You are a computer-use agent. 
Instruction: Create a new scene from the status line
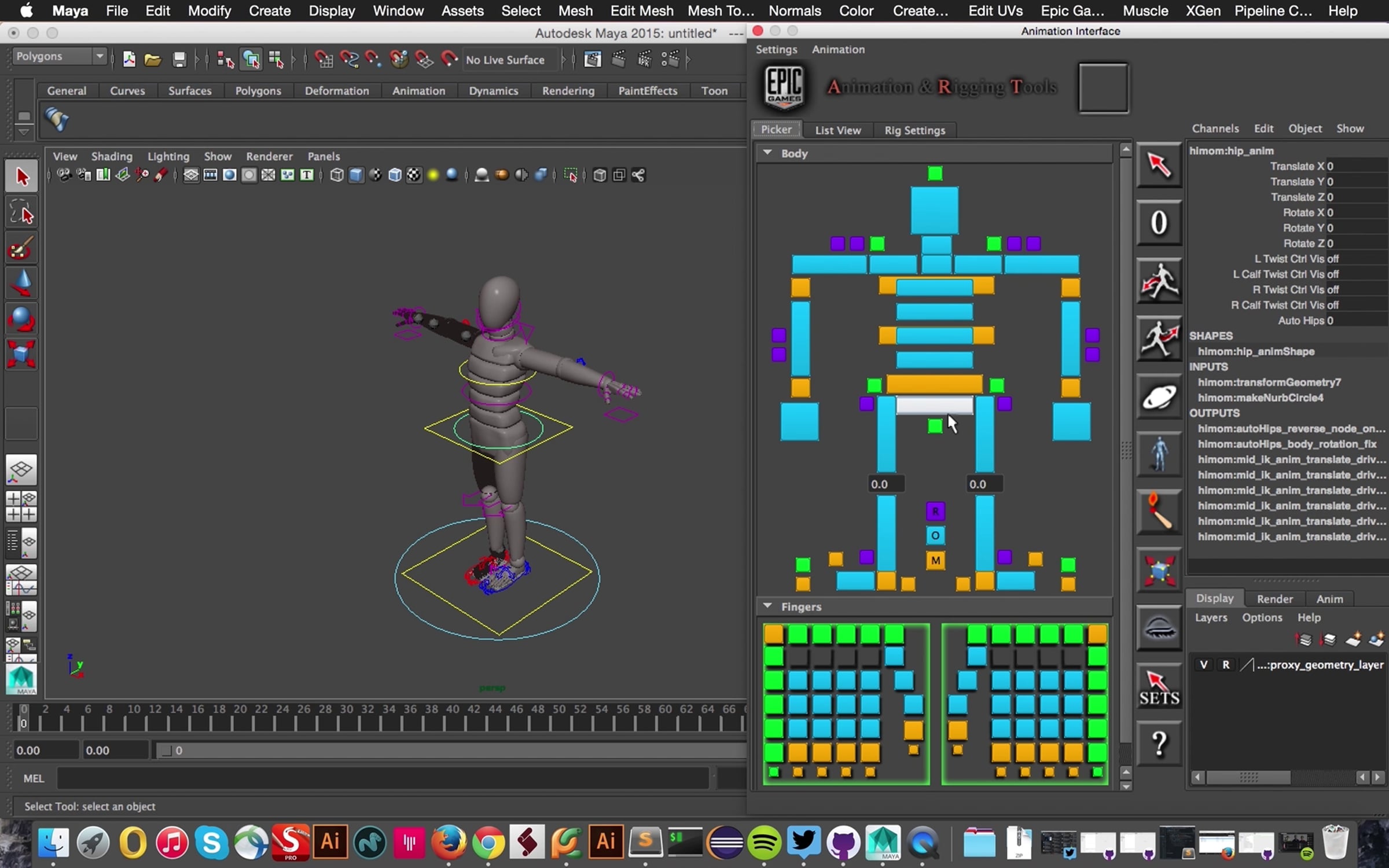128,59
